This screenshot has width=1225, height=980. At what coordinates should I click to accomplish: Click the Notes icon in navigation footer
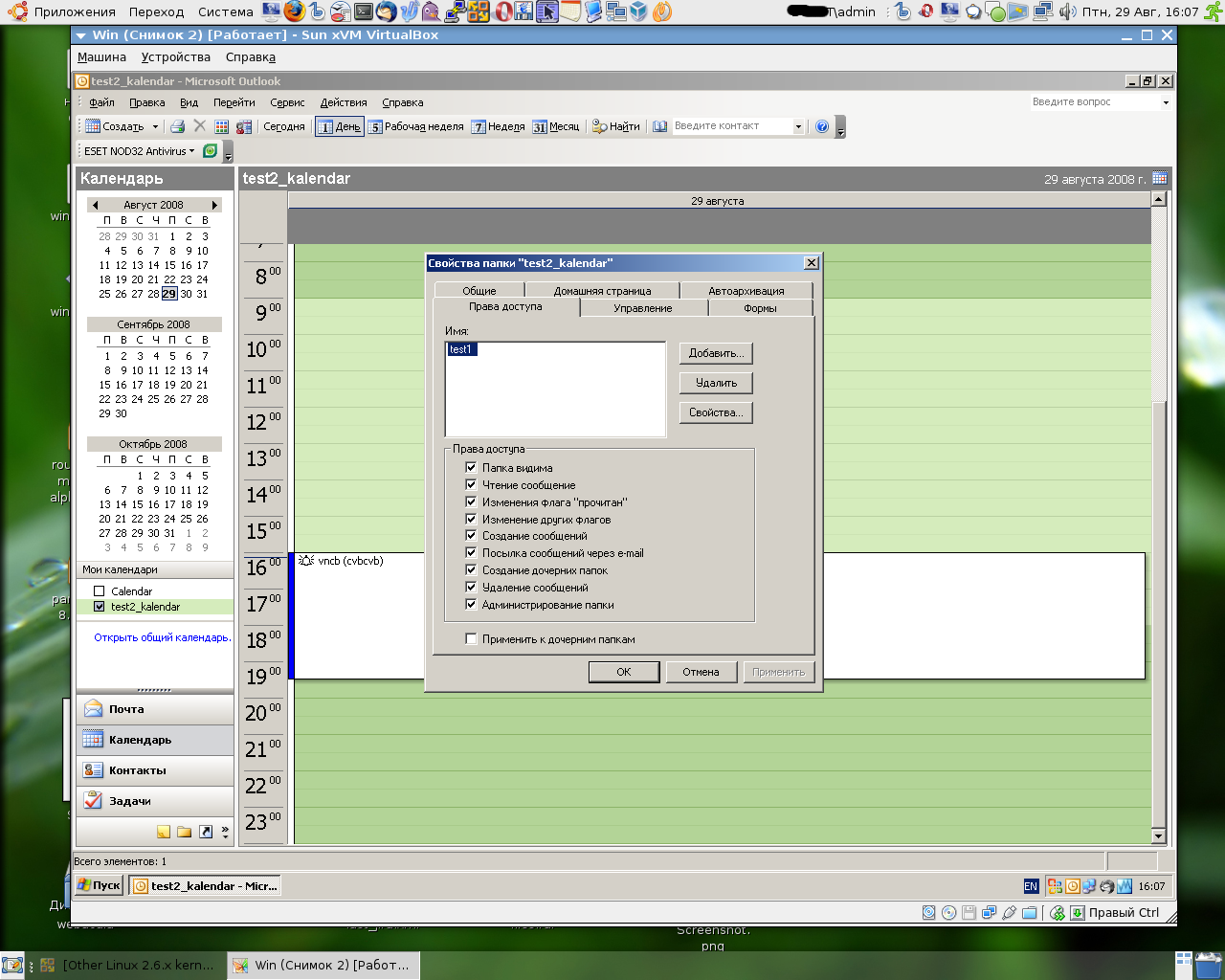pos(164,832)
